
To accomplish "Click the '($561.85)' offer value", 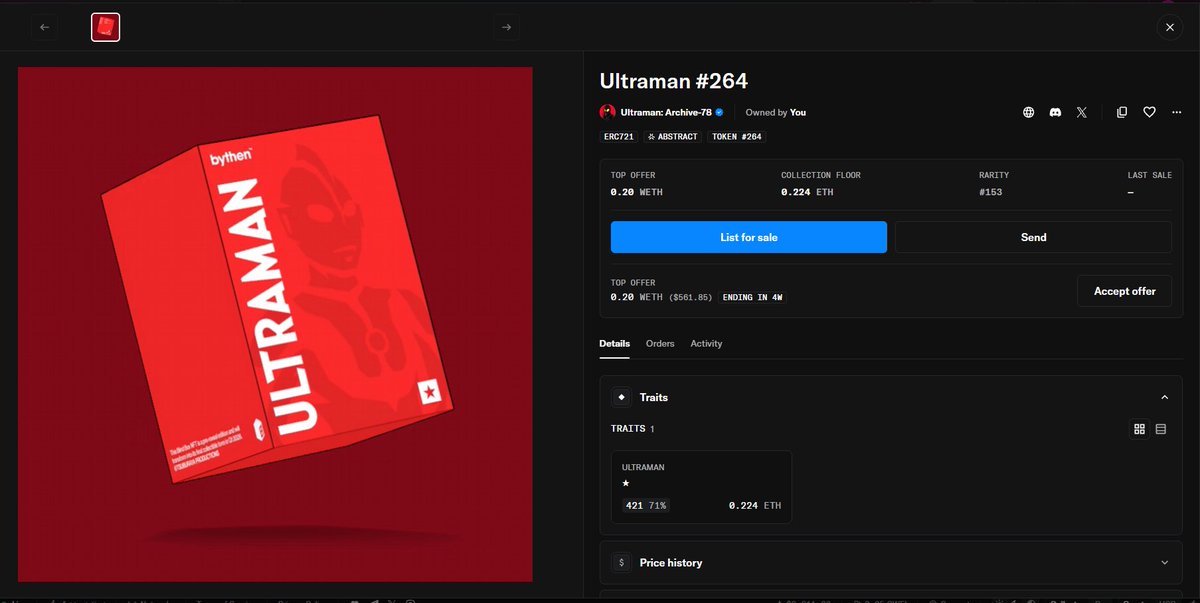I will point(689,297).
